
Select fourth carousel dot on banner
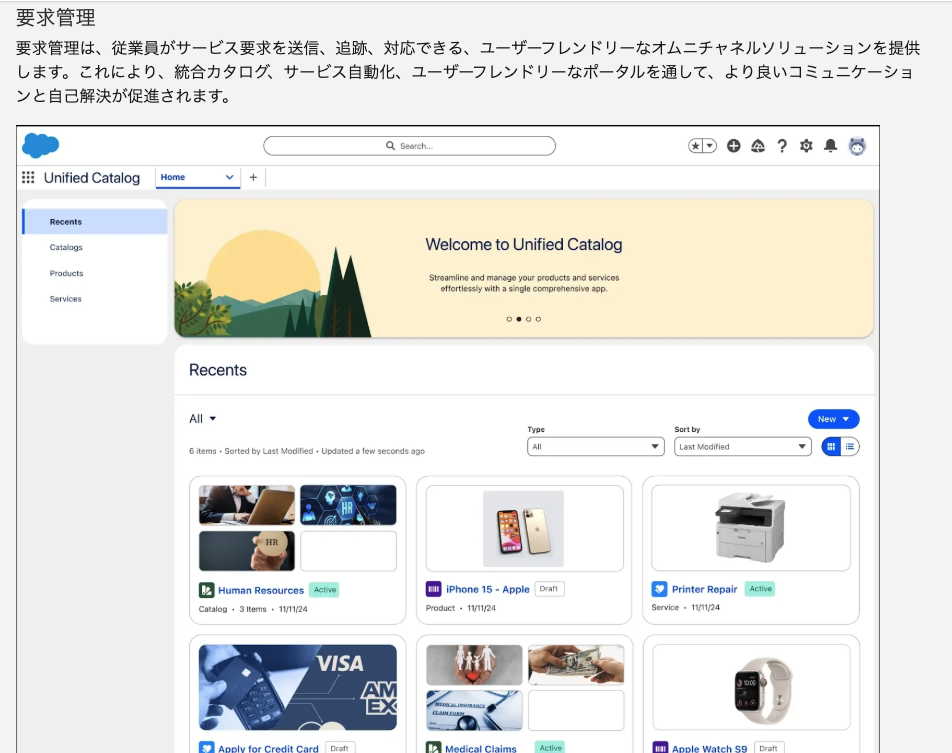coord(538,319)
